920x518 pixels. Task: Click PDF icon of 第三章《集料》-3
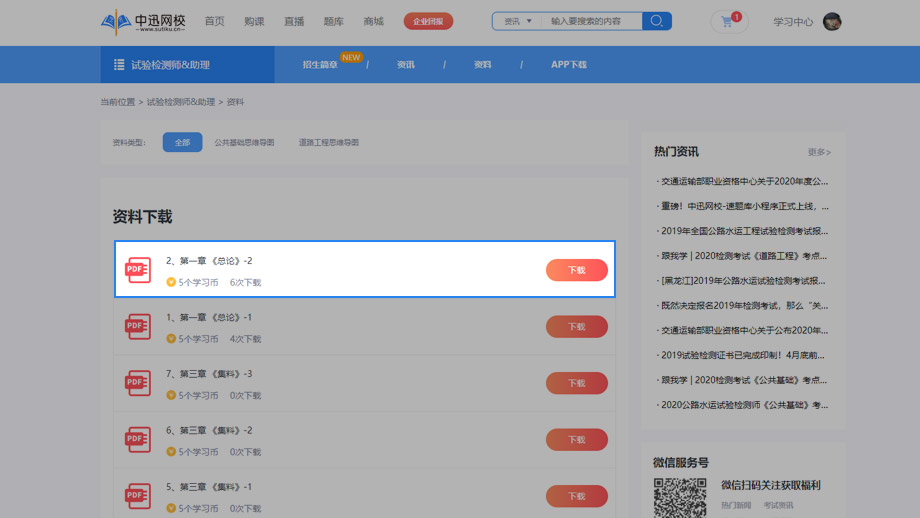coord(138,383)
